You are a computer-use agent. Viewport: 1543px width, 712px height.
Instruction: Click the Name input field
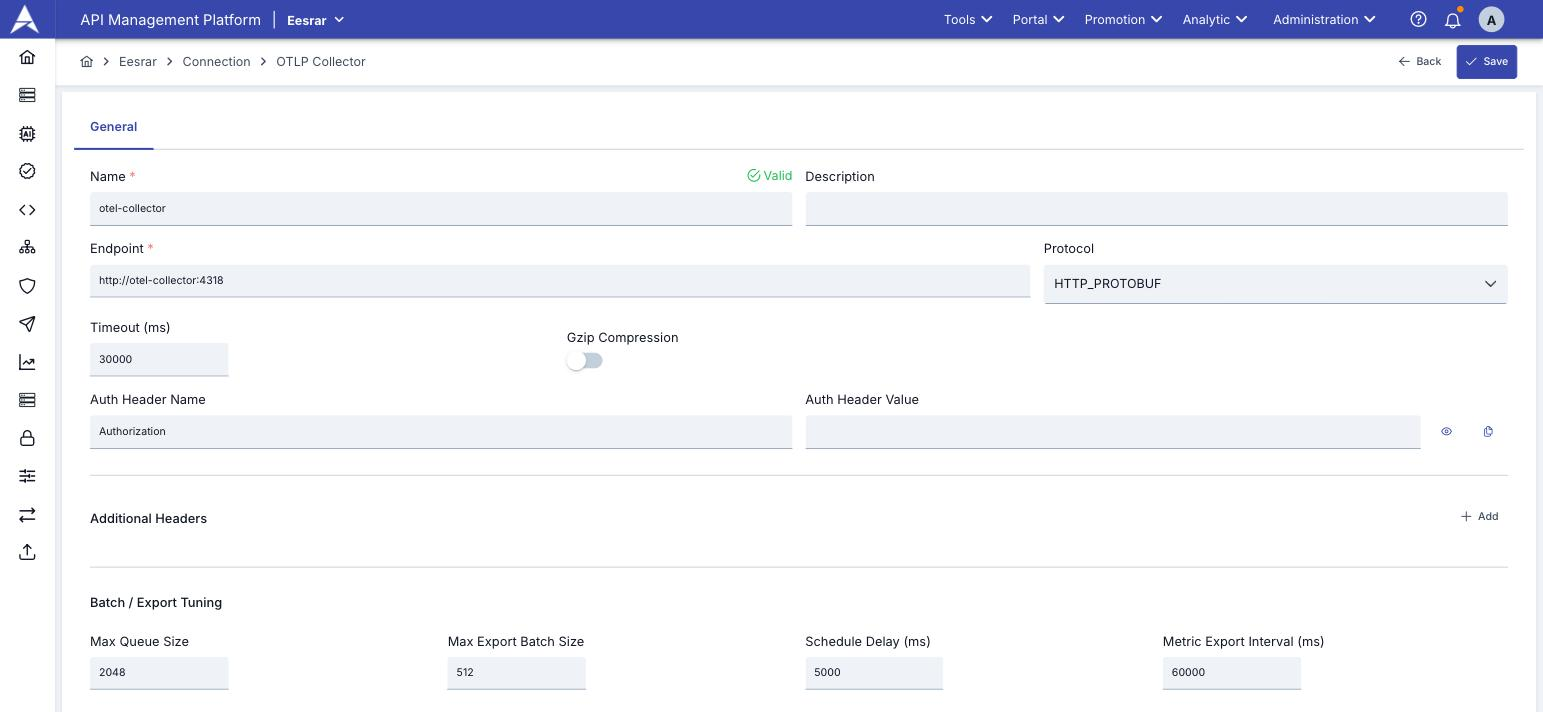[441, 208]
